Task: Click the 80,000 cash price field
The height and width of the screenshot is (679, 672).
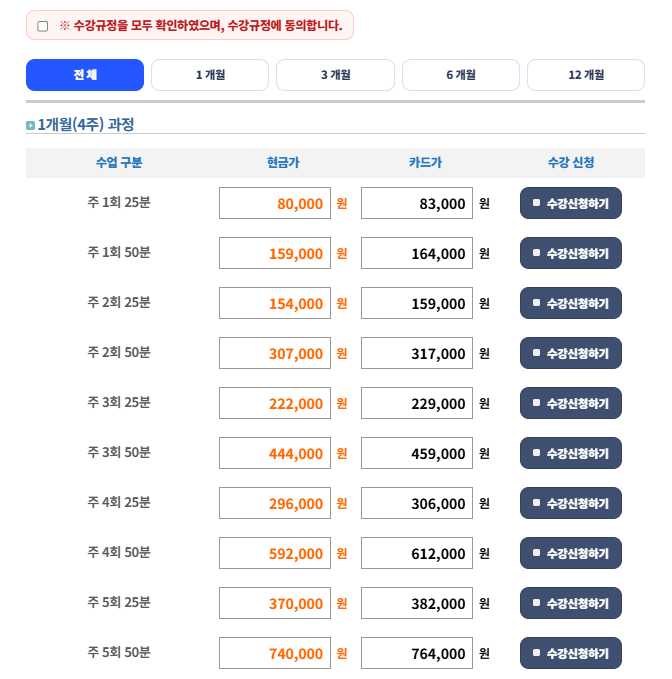Action: (275, 203)
